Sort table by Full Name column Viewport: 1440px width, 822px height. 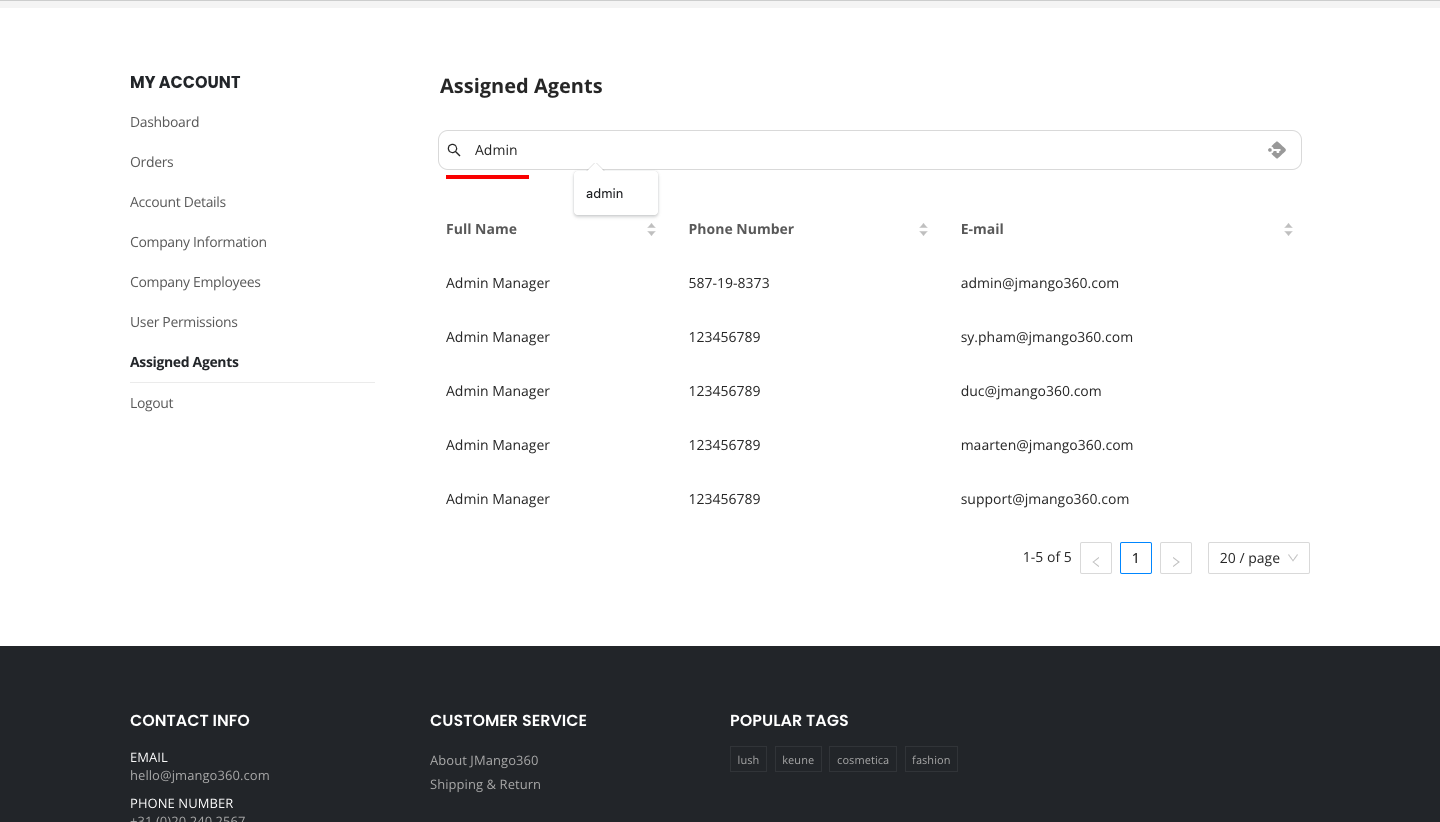click(x=651, y=229)
